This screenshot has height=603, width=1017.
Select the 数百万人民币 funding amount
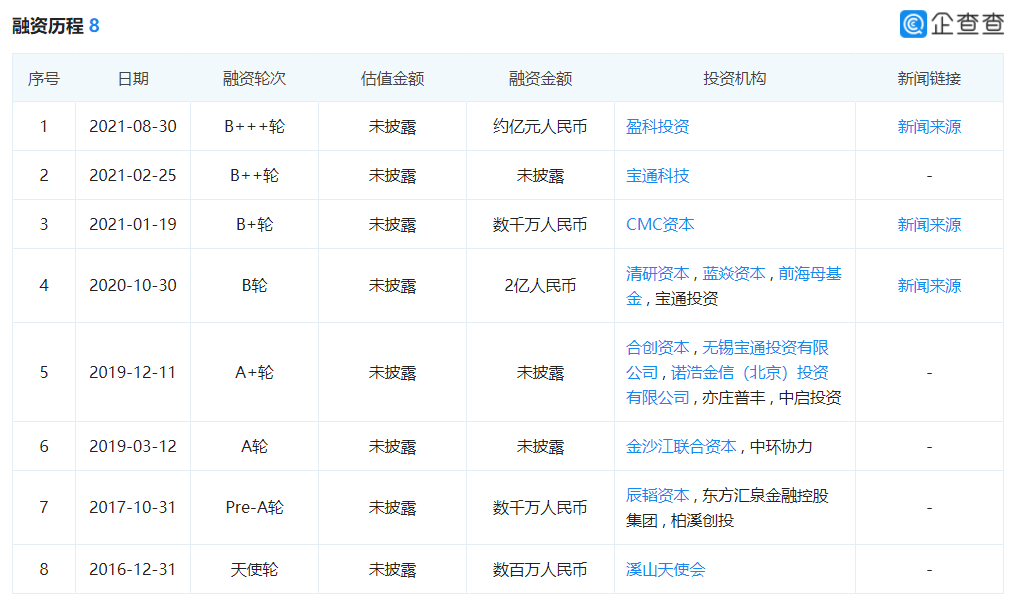[x=540, y=569]
